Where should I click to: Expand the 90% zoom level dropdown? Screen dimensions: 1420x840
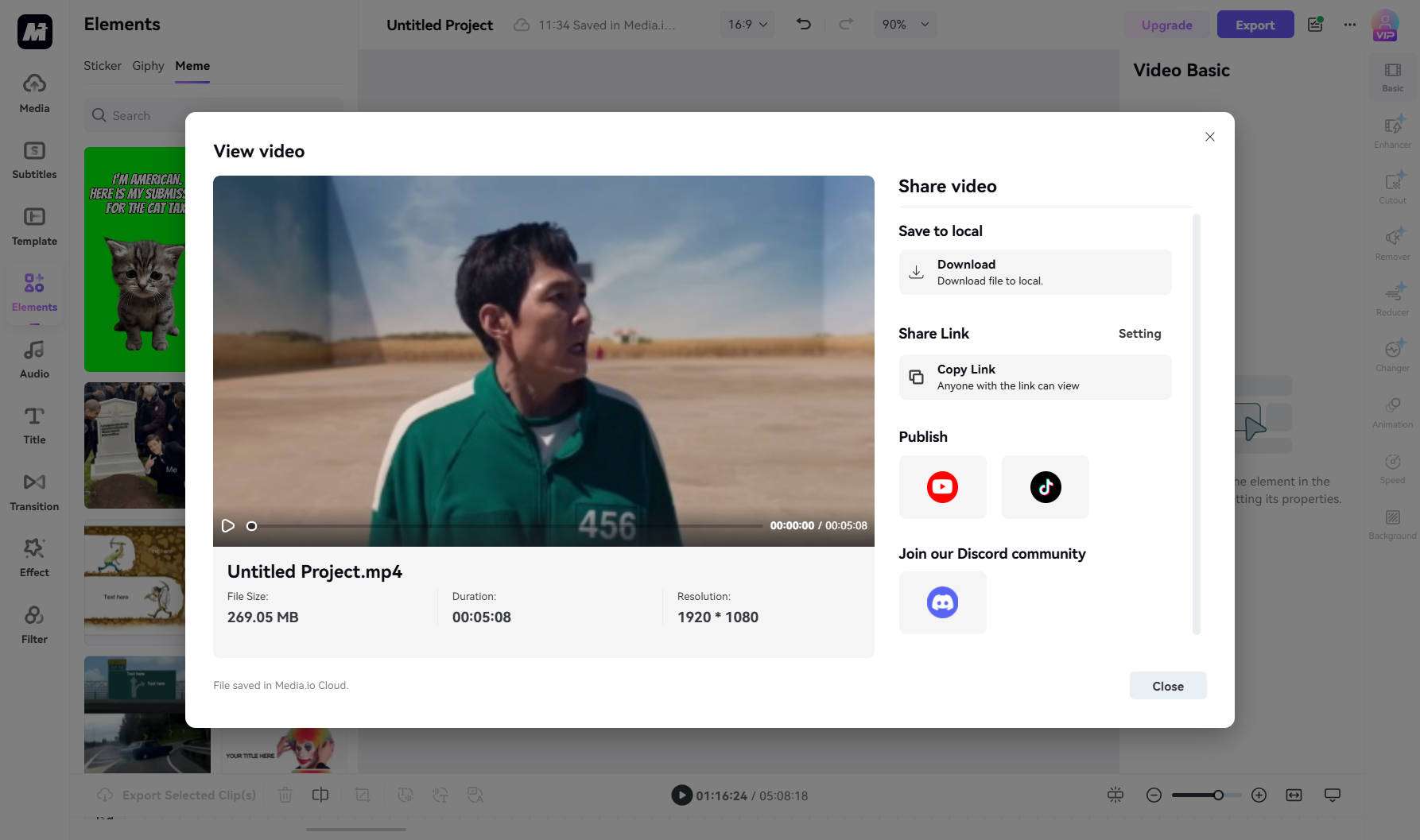click(x=904, y=24)
